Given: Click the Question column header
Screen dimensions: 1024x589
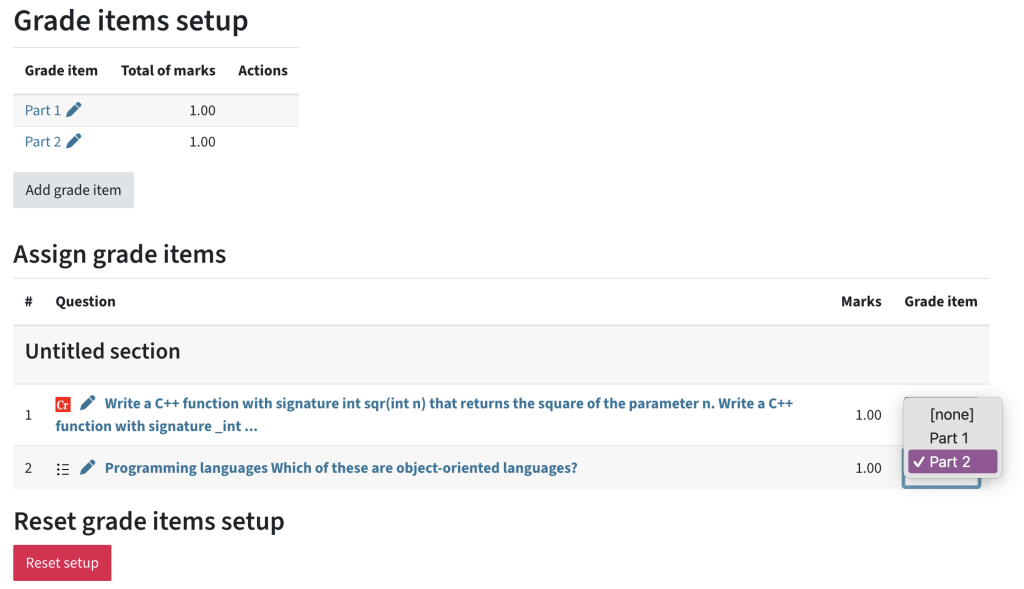Looking at the screenshot, I should click(x=86, y=302).
